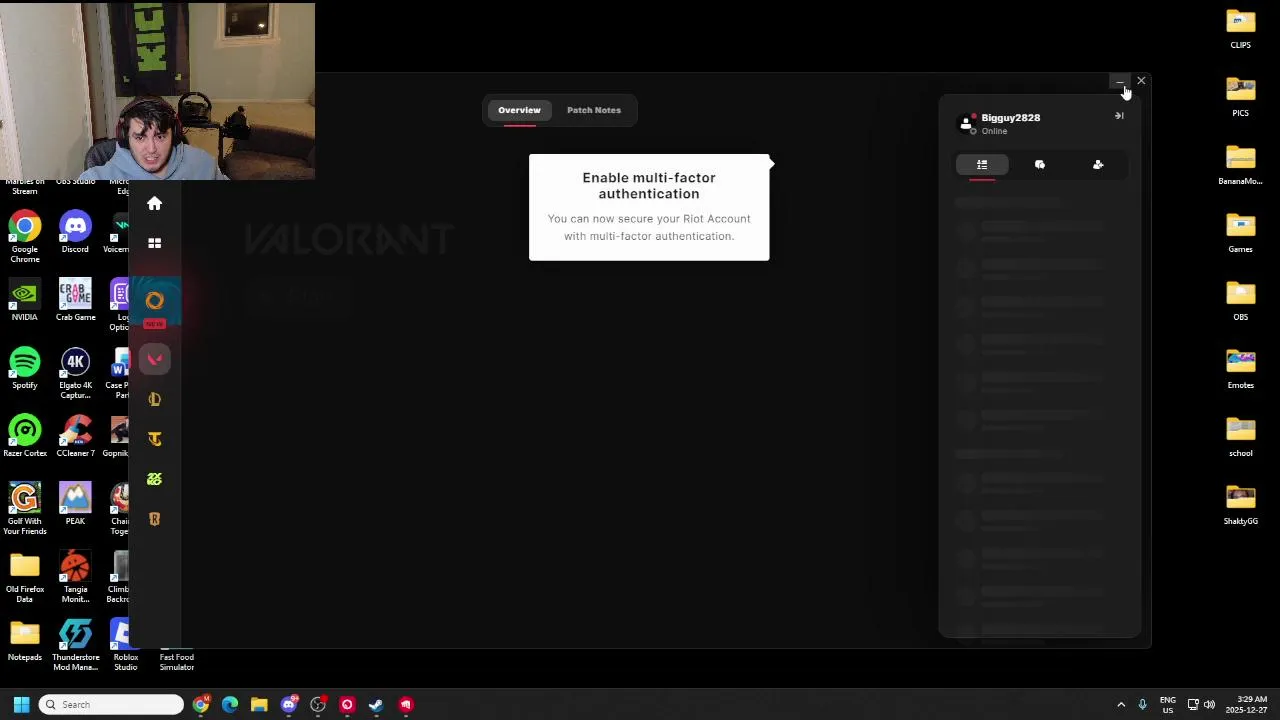Open the friends list tab
Screen dimensions: 1280x720
click(x=982, y=165)
